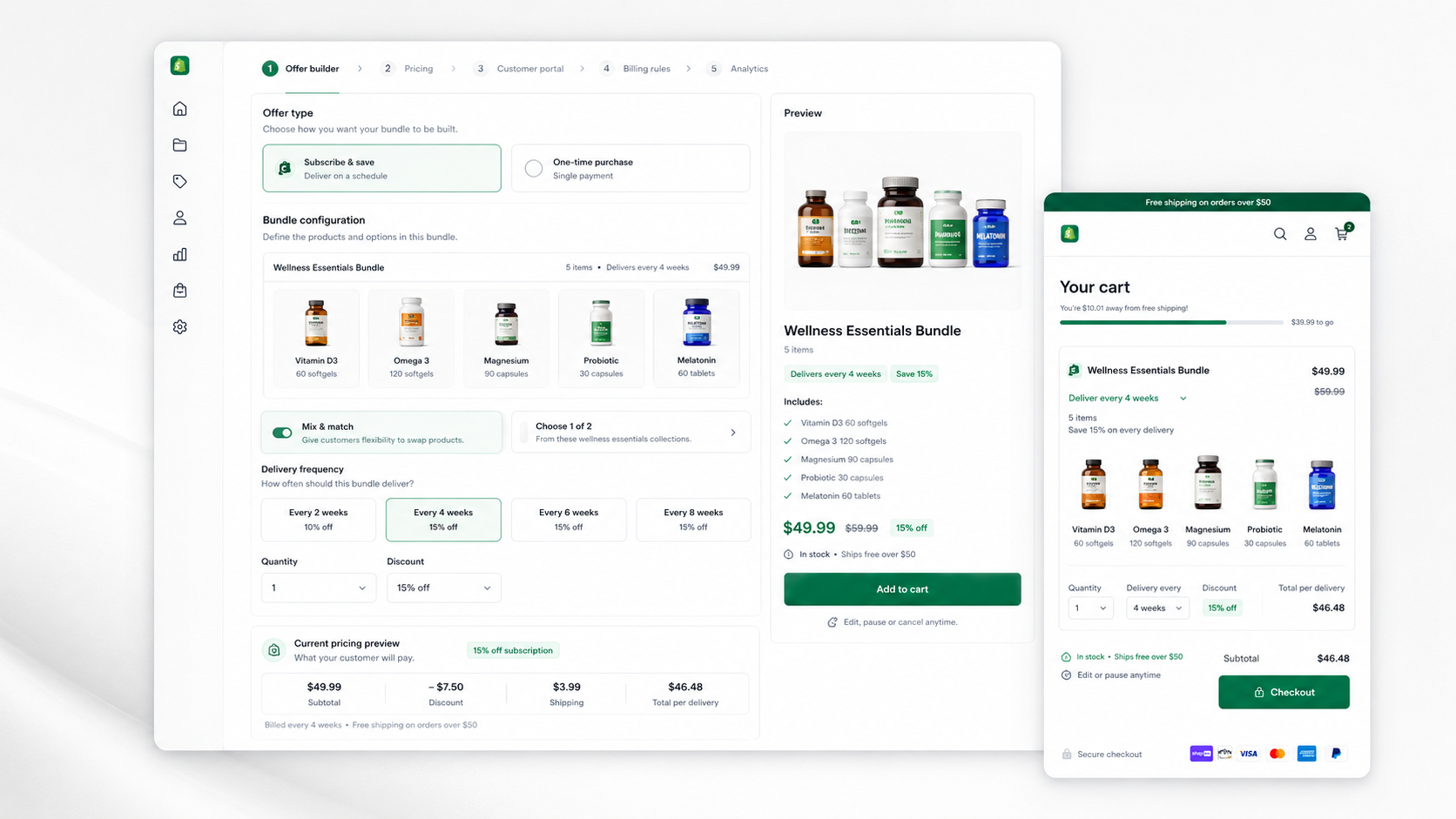The height and width of the screenshot is (819, 1456).
Task: Select Melatonin product card in bundle
Action: tap(697, 338)
